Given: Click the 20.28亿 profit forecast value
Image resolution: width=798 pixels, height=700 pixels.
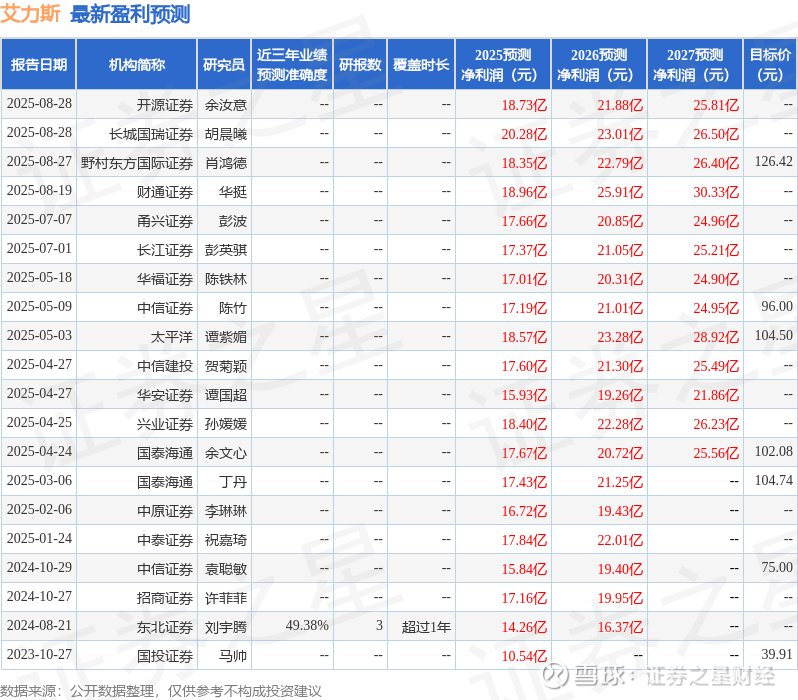Looking at the screenshot, I should point(524,134).
